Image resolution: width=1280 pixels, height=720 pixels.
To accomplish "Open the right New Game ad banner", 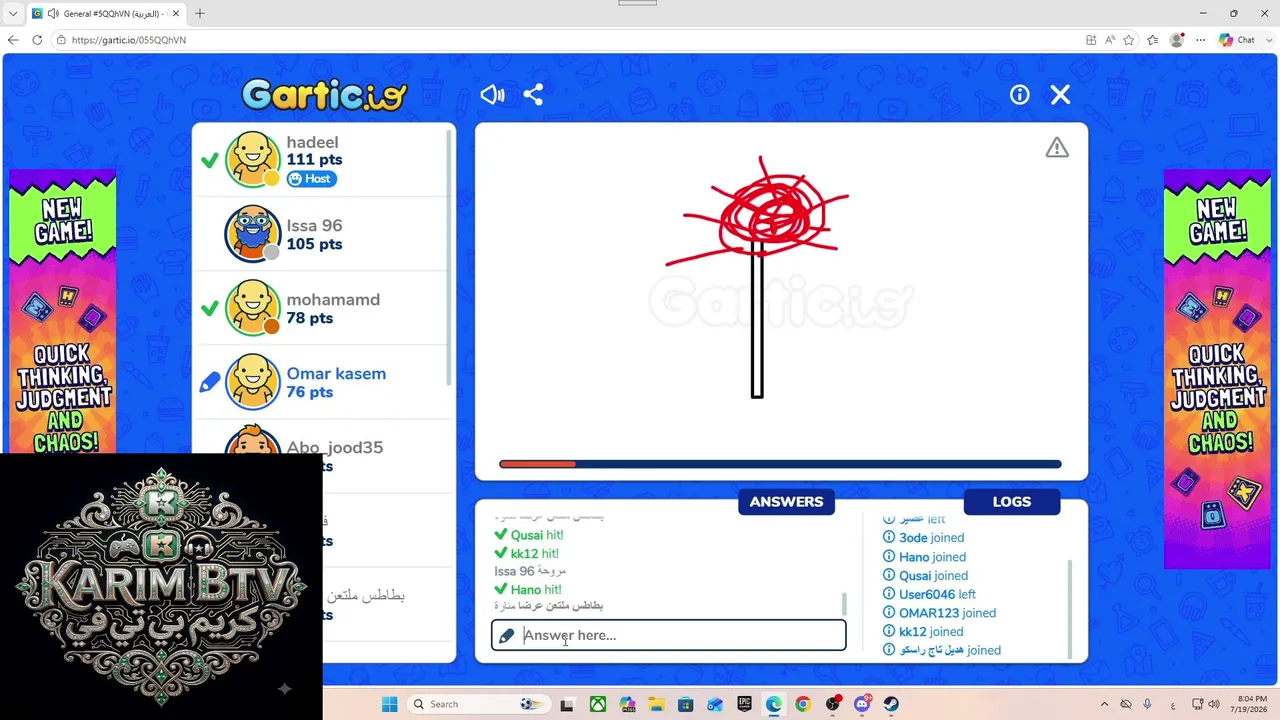I will pyautogui.click(x=1217, y=370).
